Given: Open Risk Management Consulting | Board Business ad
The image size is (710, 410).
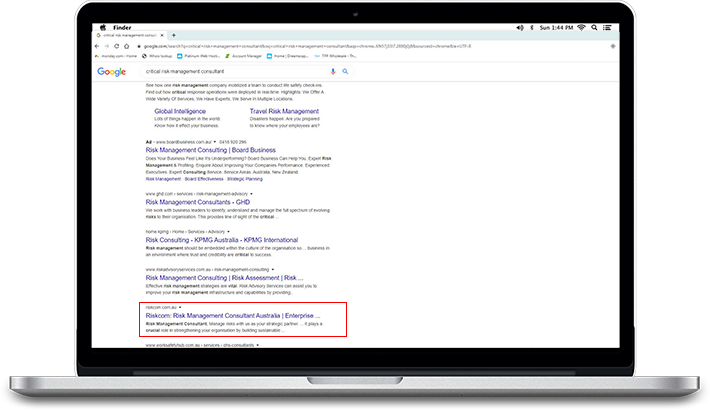Looking at the screenshot, I should pos(211,150).
